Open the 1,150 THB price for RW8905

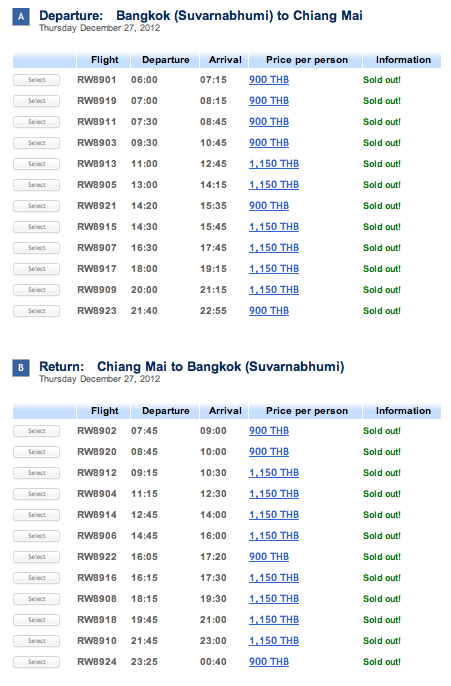pyautogui.click(x=274, y=185)
